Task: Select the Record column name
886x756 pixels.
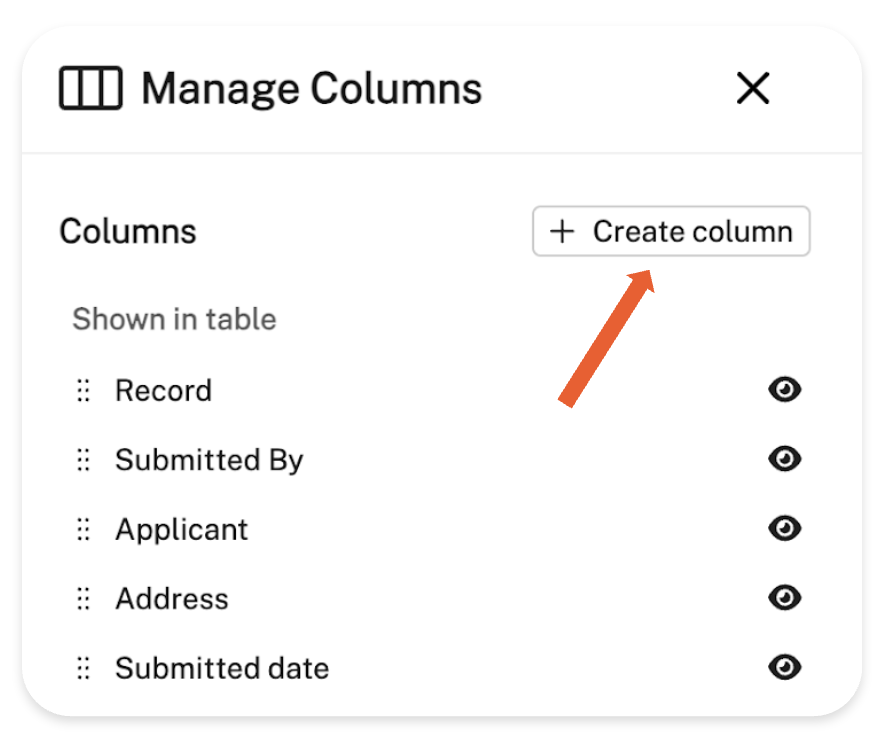Action: tap(164, 390)
